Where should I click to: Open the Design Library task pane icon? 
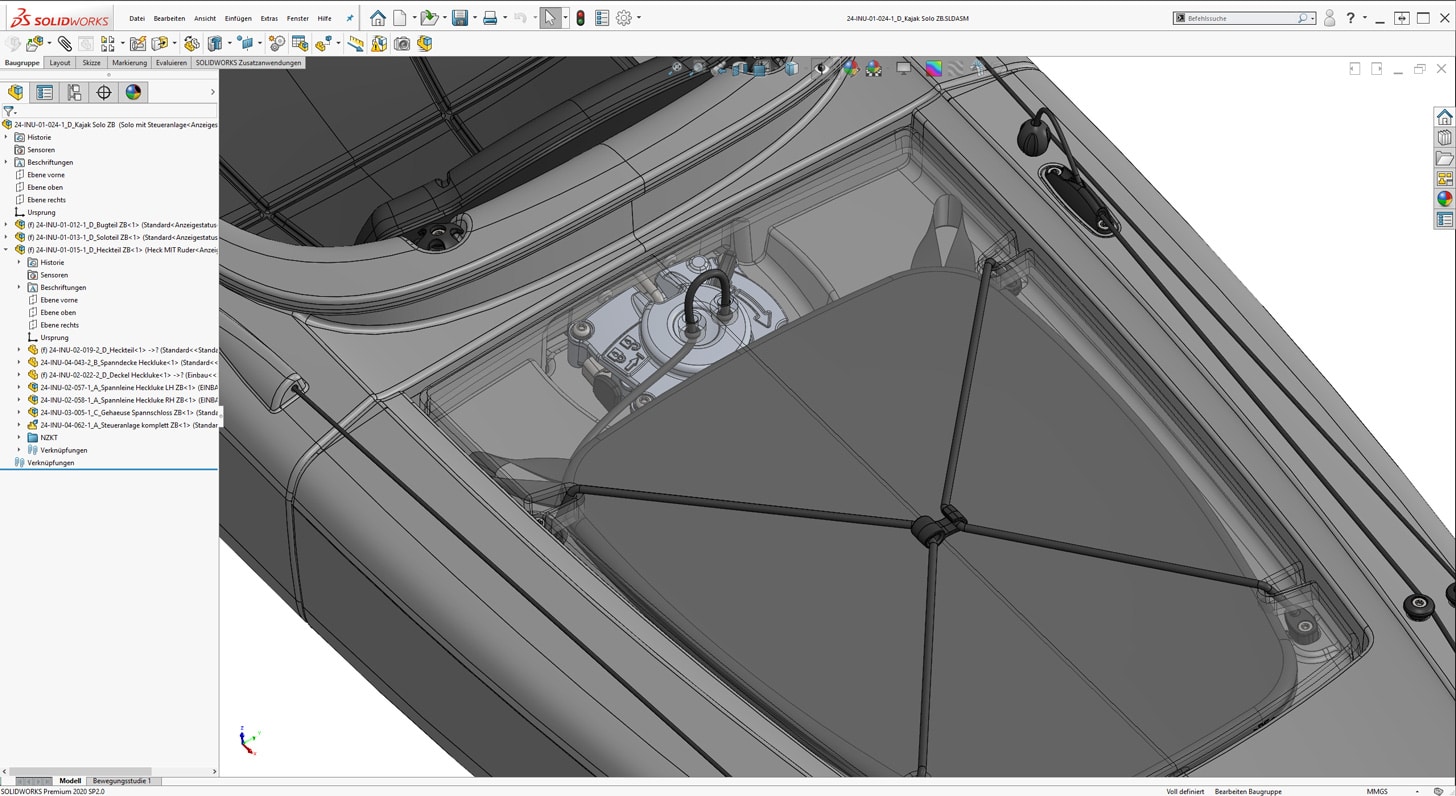[x=1444, y=138]
